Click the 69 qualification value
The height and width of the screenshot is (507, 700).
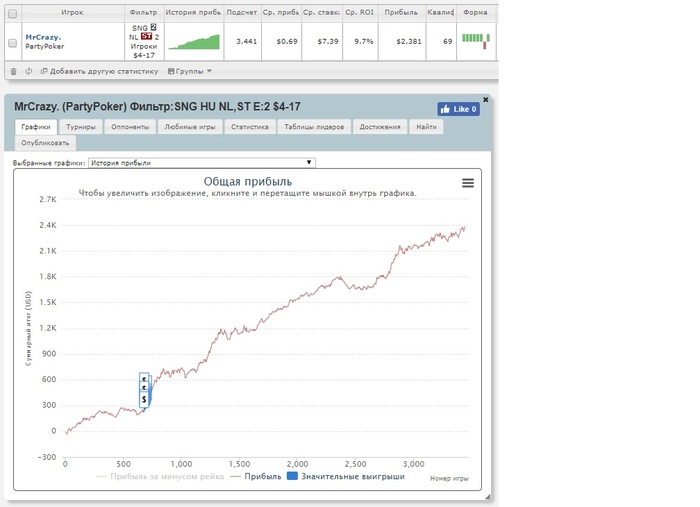click(x=448, y=42)
